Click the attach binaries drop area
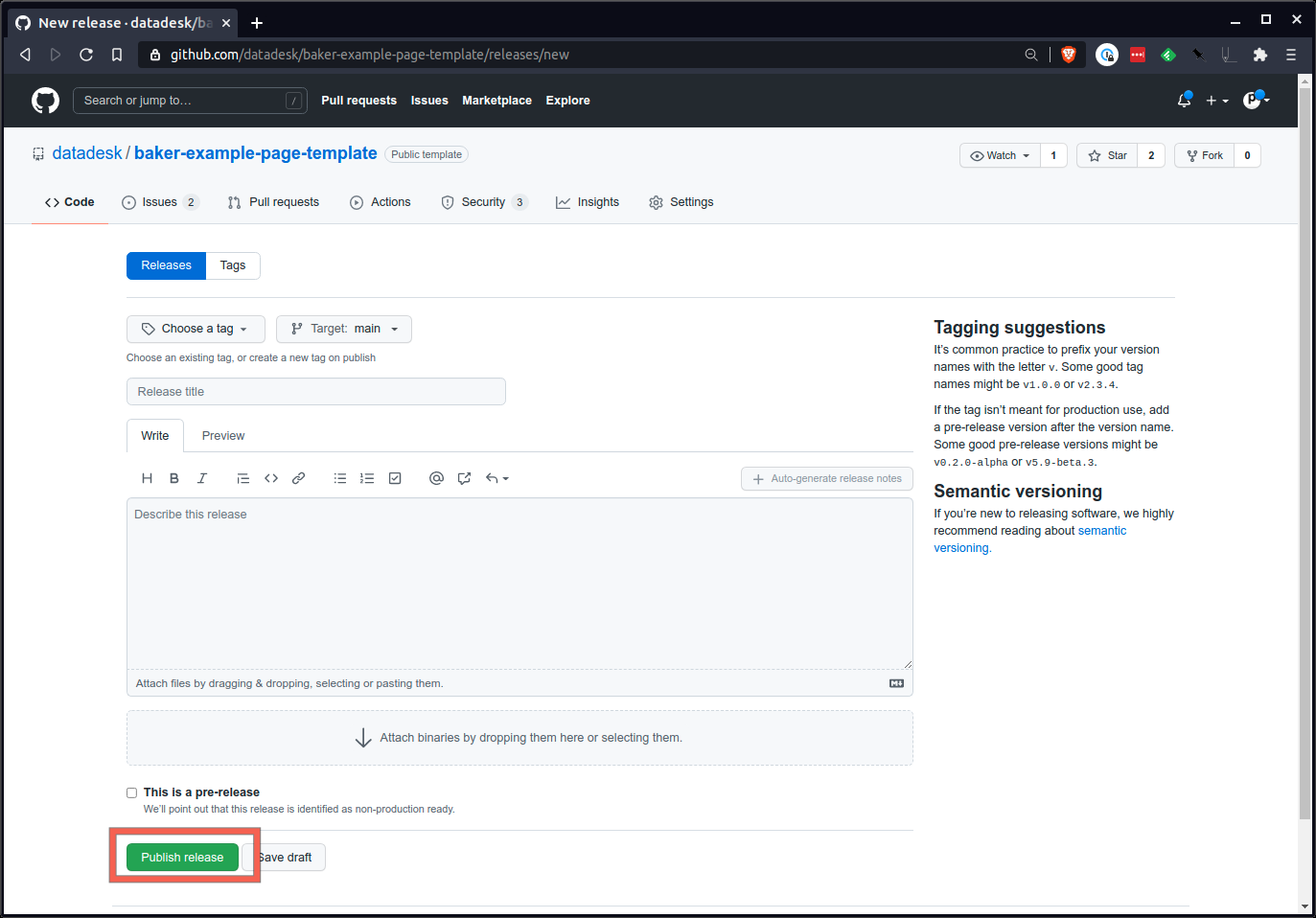Viewport: 1316px width, 918px height. (x=519, y=738)
